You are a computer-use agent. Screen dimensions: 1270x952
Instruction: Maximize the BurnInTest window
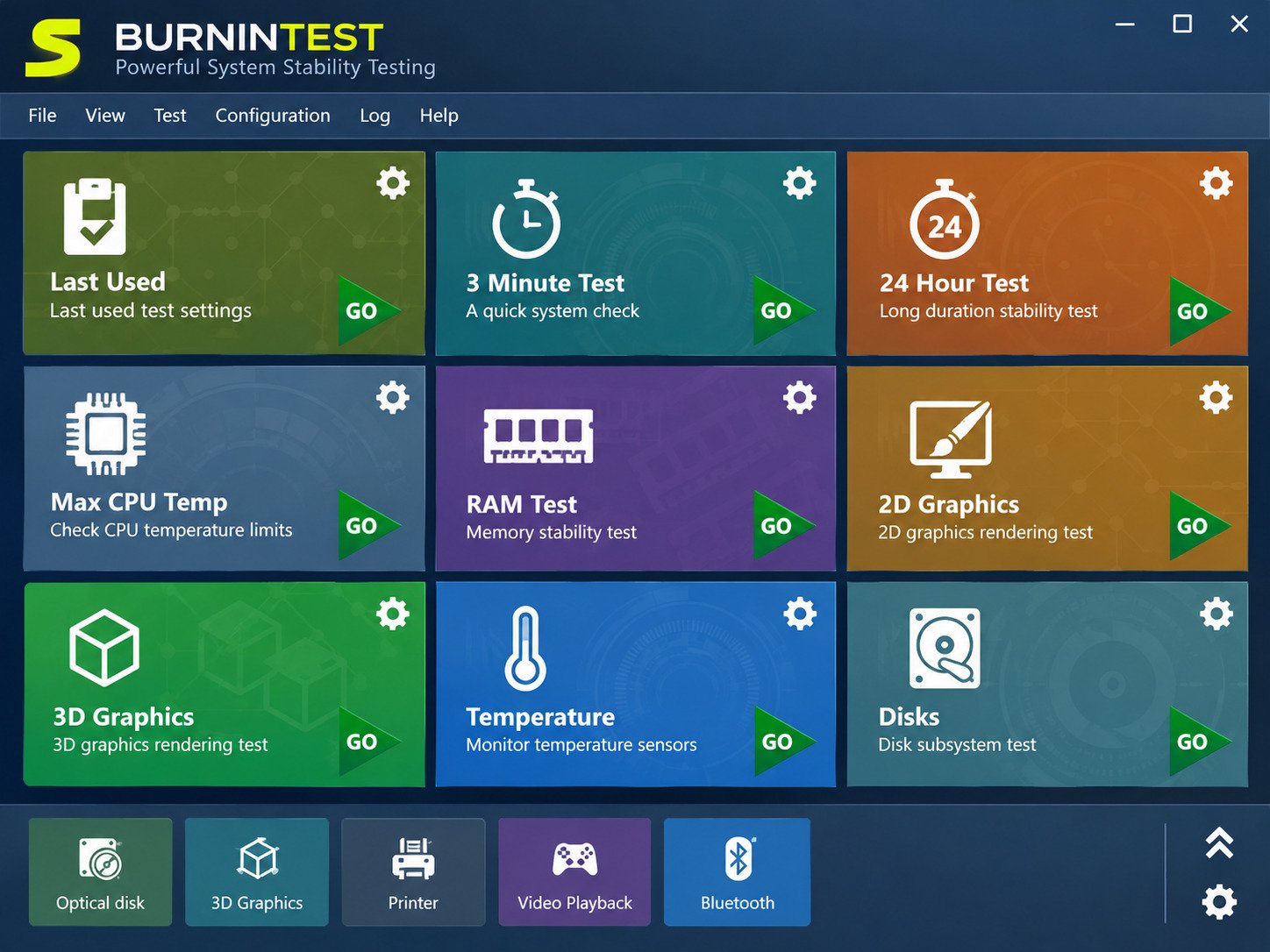point(1182,24)
